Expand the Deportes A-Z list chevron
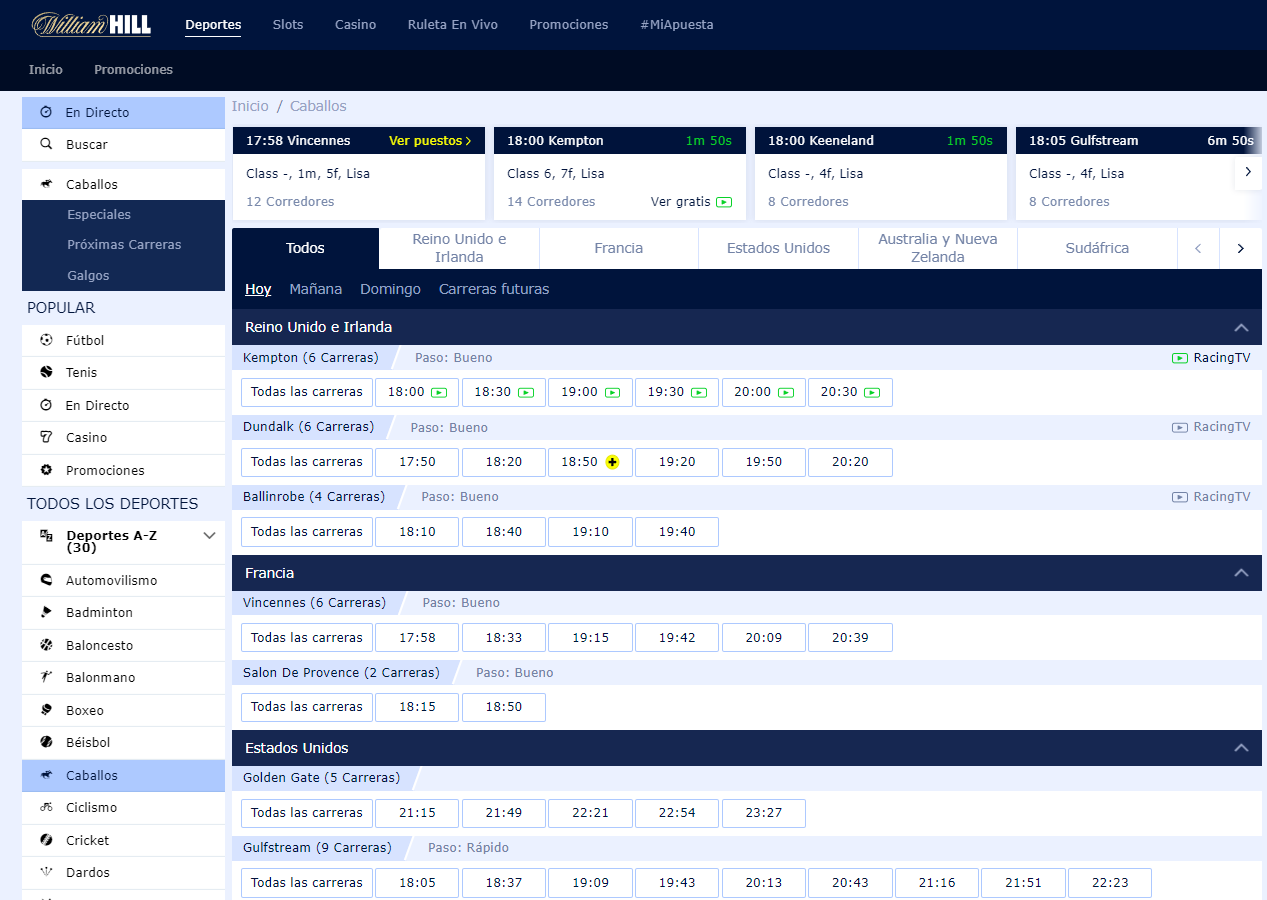Image resolution: width=1267 pixels, height=900 pixels. pos(209,536)
